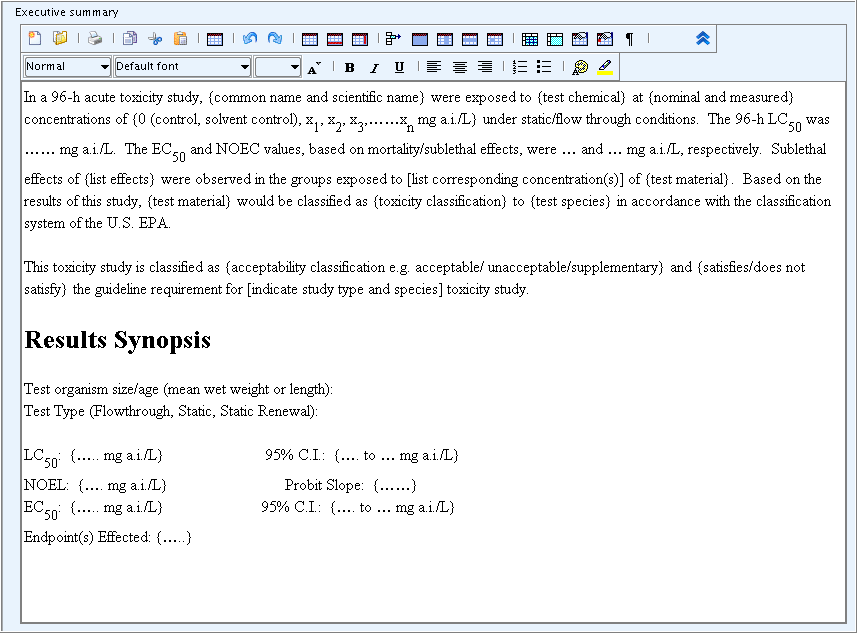Viewport: 857px width, 633px height.
Task: Click the Results Synopsis heading
Action: [118, 340]
